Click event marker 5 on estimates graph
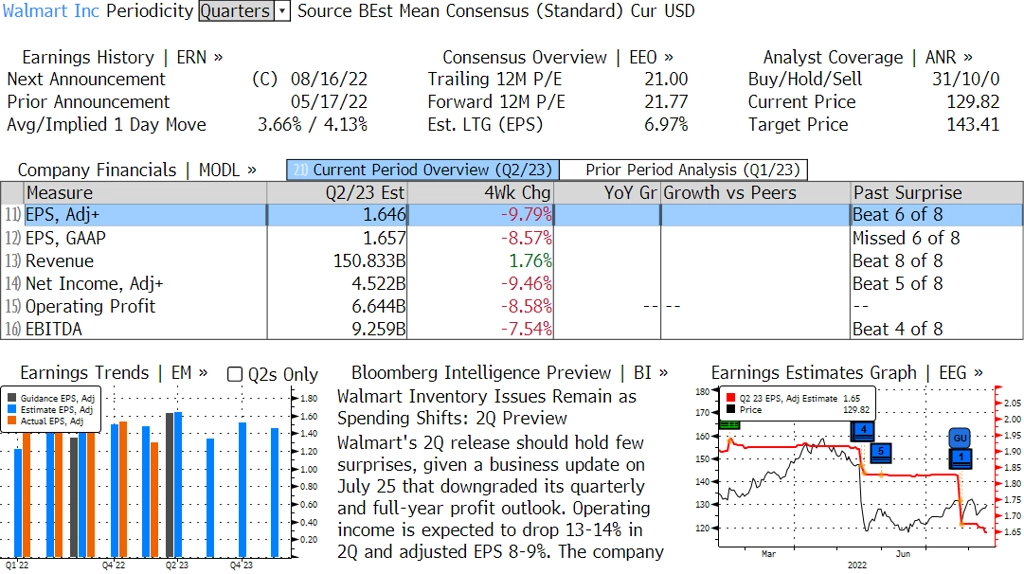This screenshot has height=574, width=1024. [880, 453]
